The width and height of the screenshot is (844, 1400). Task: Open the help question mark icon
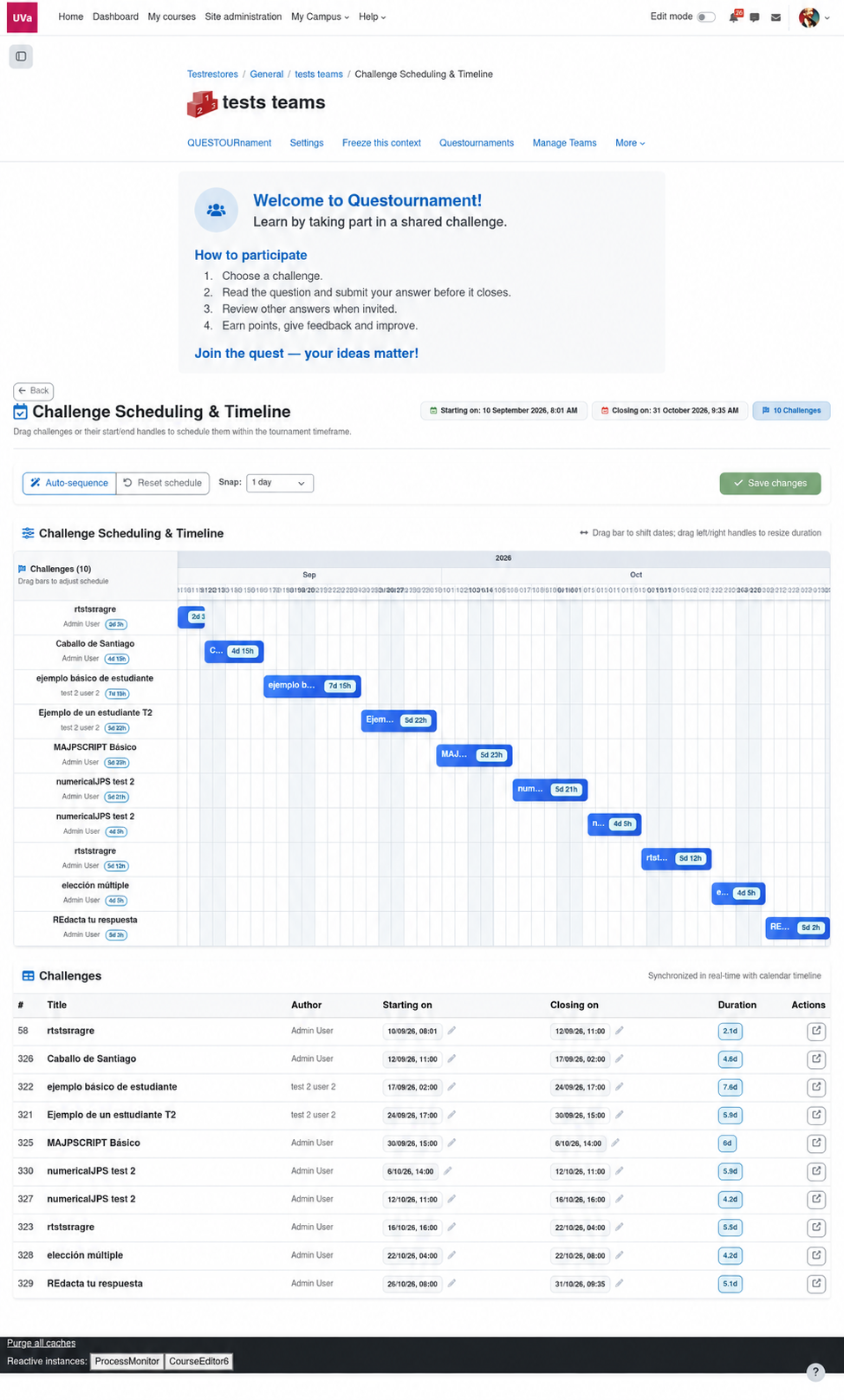tap(815, 1372)
